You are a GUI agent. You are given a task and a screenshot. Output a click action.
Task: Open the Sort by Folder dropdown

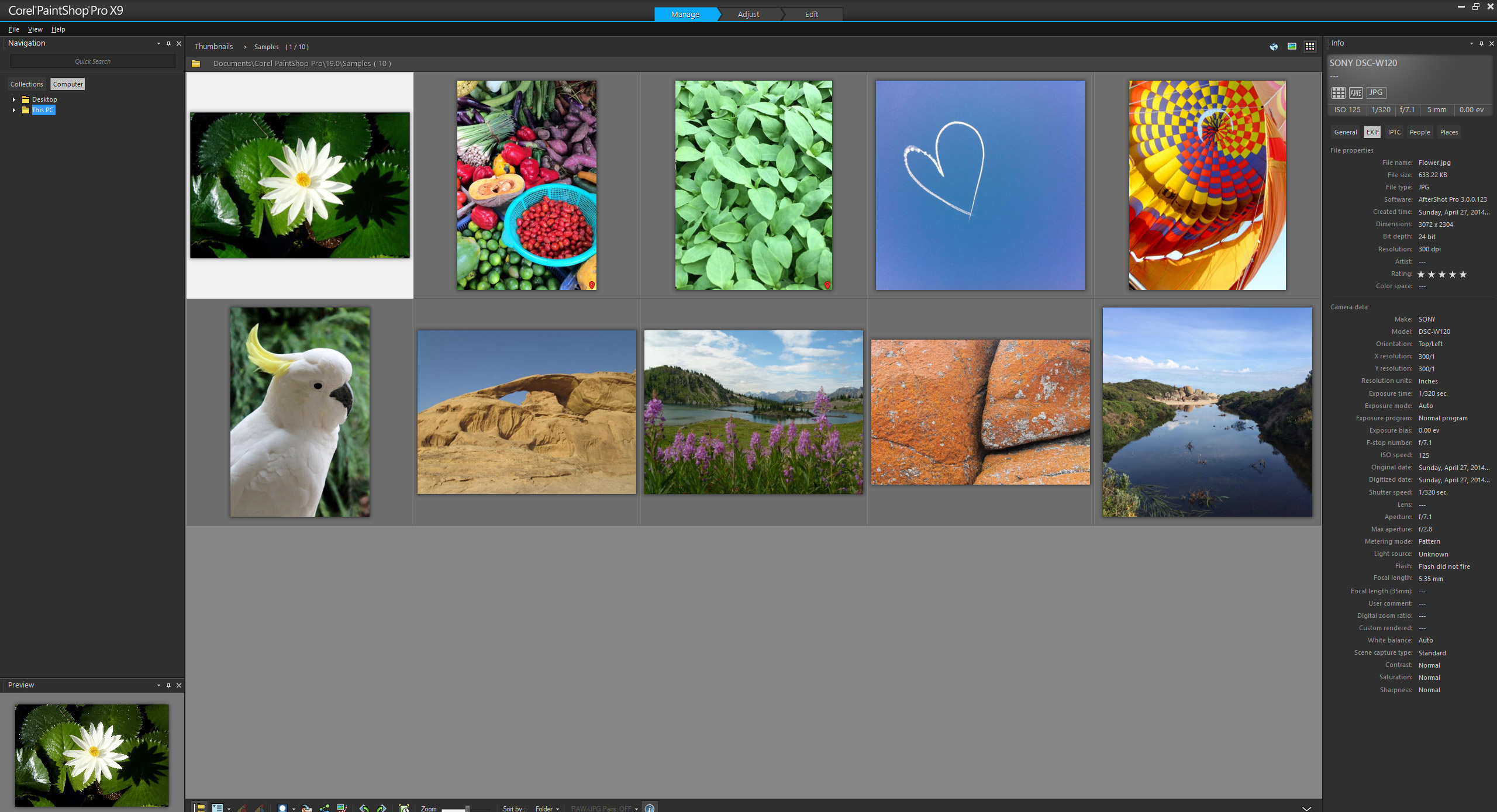[547, 808]
